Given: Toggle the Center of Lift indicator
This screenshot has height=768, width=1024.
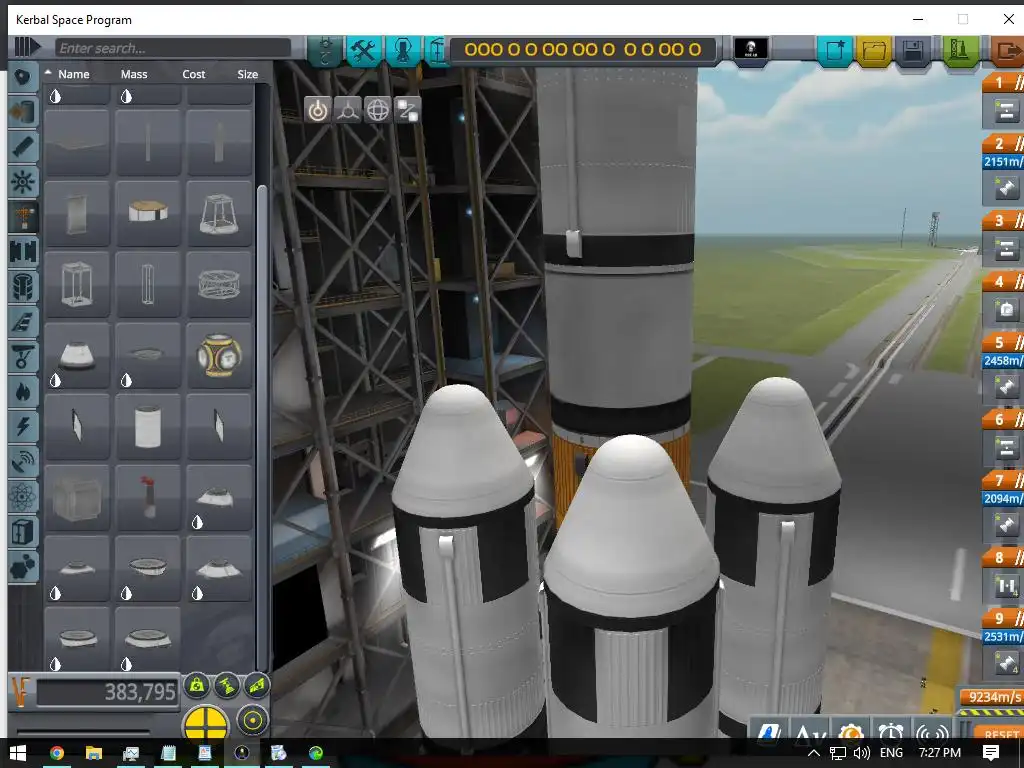Looking at the screenshot, I should 257,685.
